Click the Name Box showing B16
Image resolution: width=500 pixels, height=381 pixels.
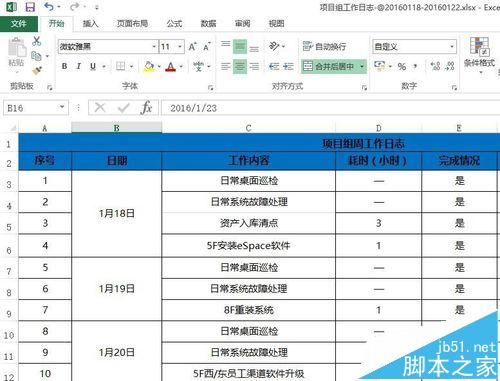[31, 108]
